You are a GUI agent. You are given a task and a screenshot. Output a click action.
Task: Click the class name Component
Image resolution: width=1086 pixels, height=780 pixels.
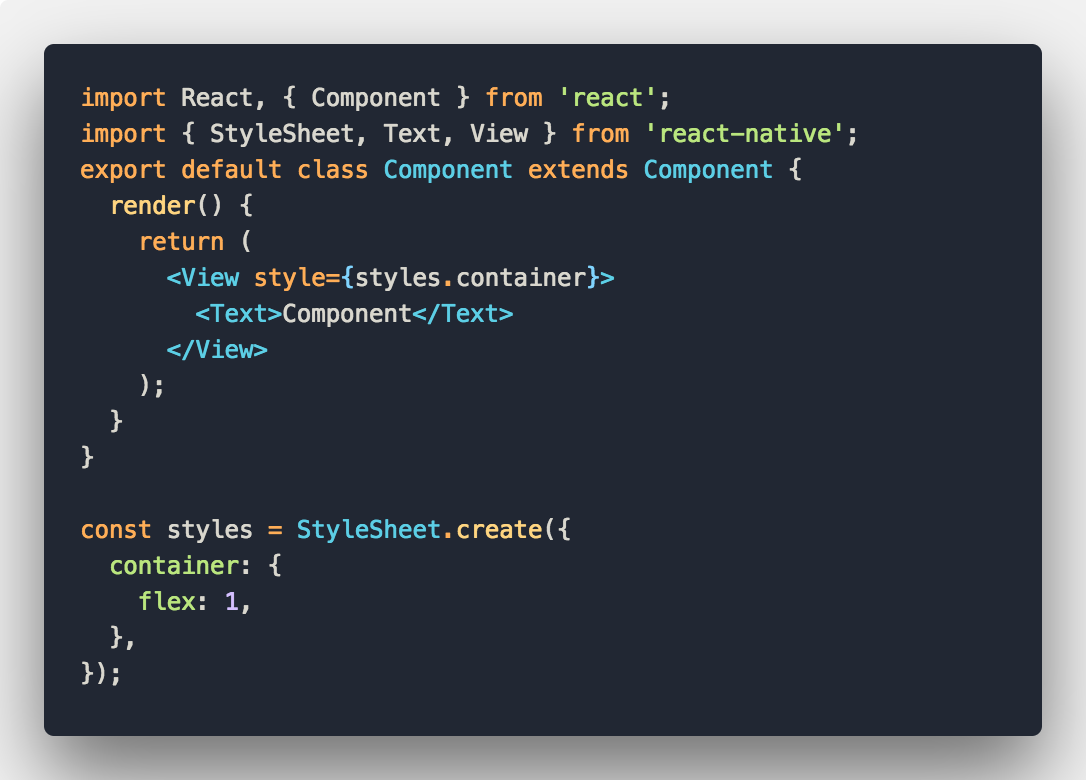pos(447,169)
